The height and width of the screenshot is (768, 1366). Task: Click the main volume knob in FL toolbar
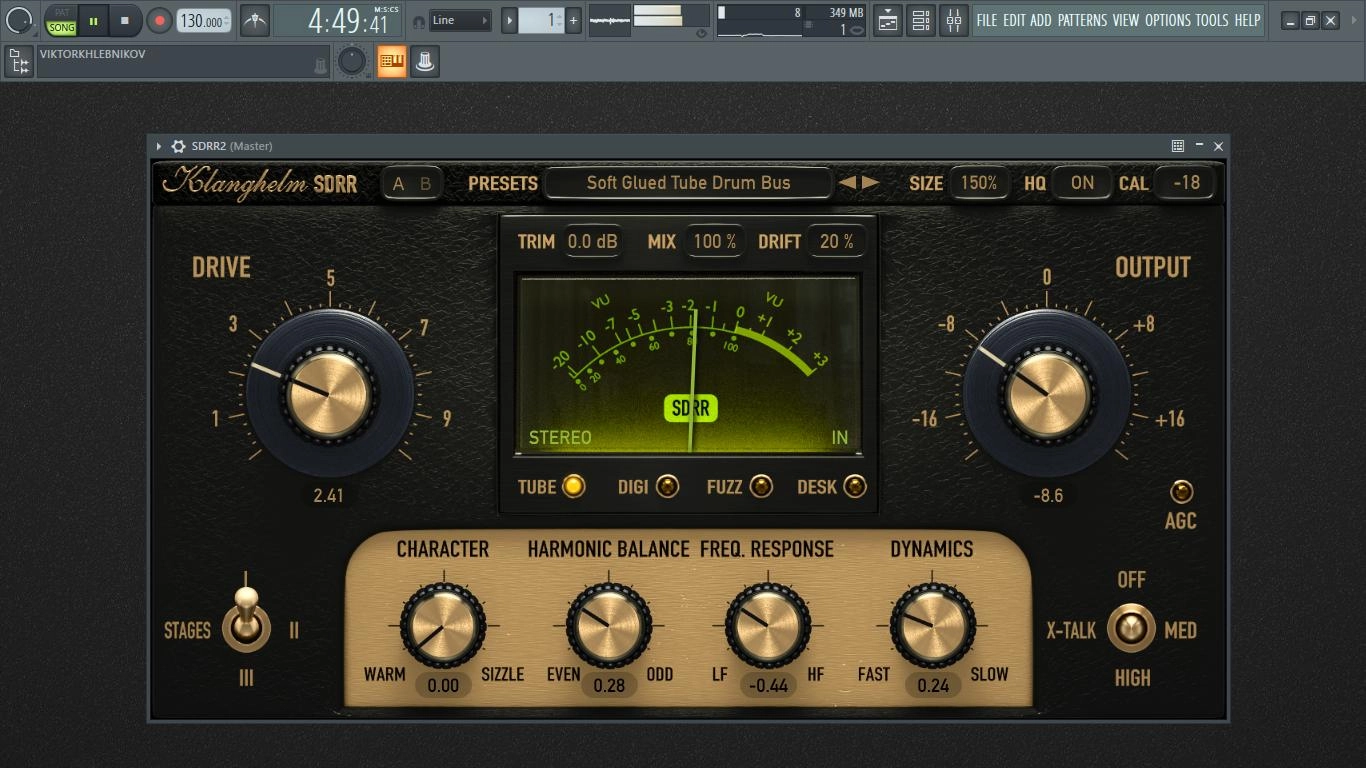(19, 19)
